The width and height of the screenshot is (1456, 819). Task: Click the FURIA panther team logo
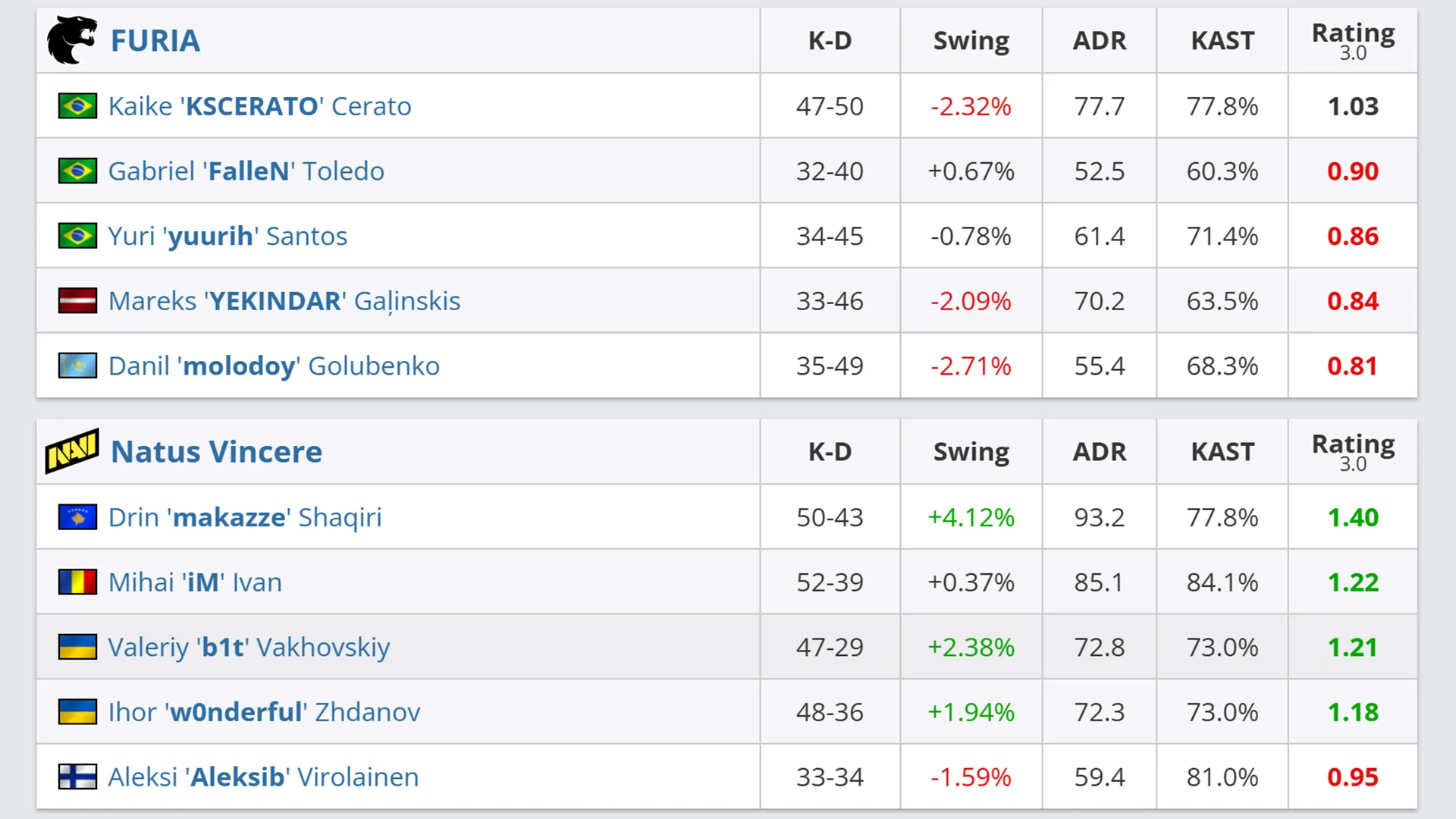click(x=72, y=40)
